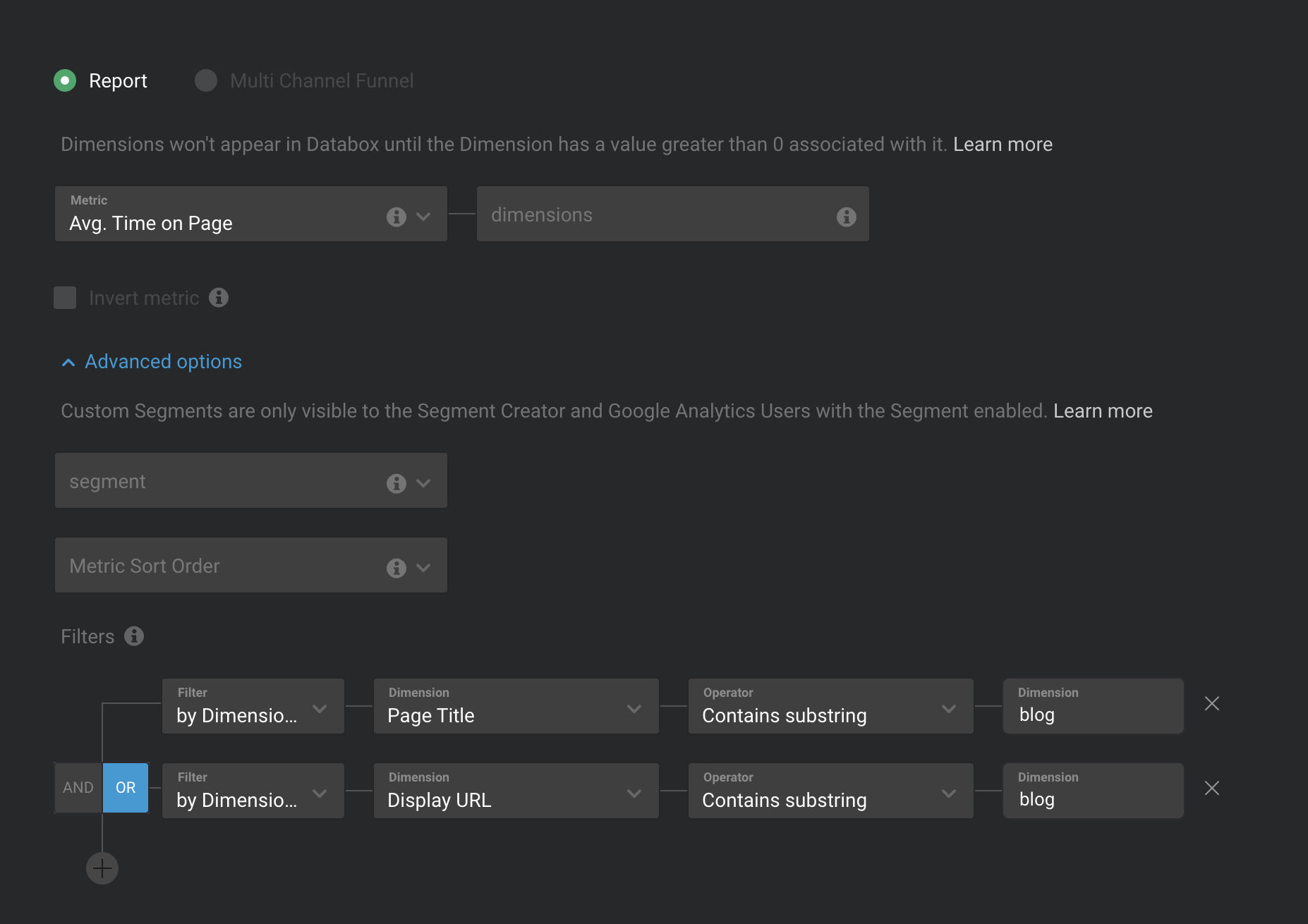Click the info icon beside Avg. Time on Page
1308x924 pixels.
pyautogui.click(x=396, y=217)
